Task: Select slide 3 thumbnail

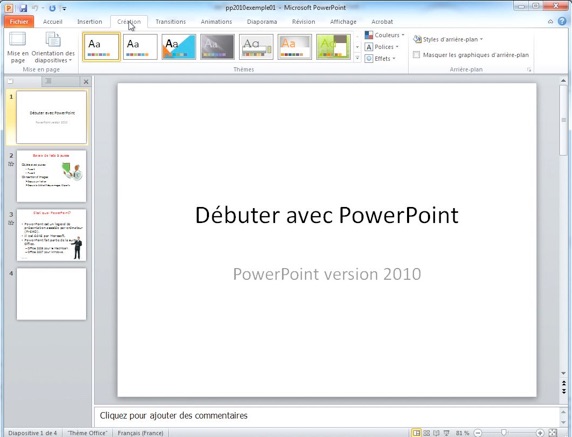Action: 51,235
